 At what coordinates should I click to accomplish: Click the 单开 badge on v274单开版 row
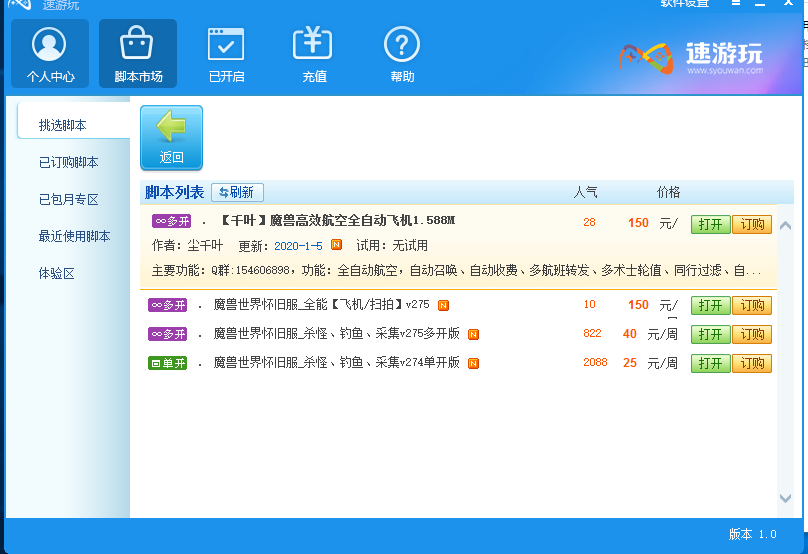(167, 363)
